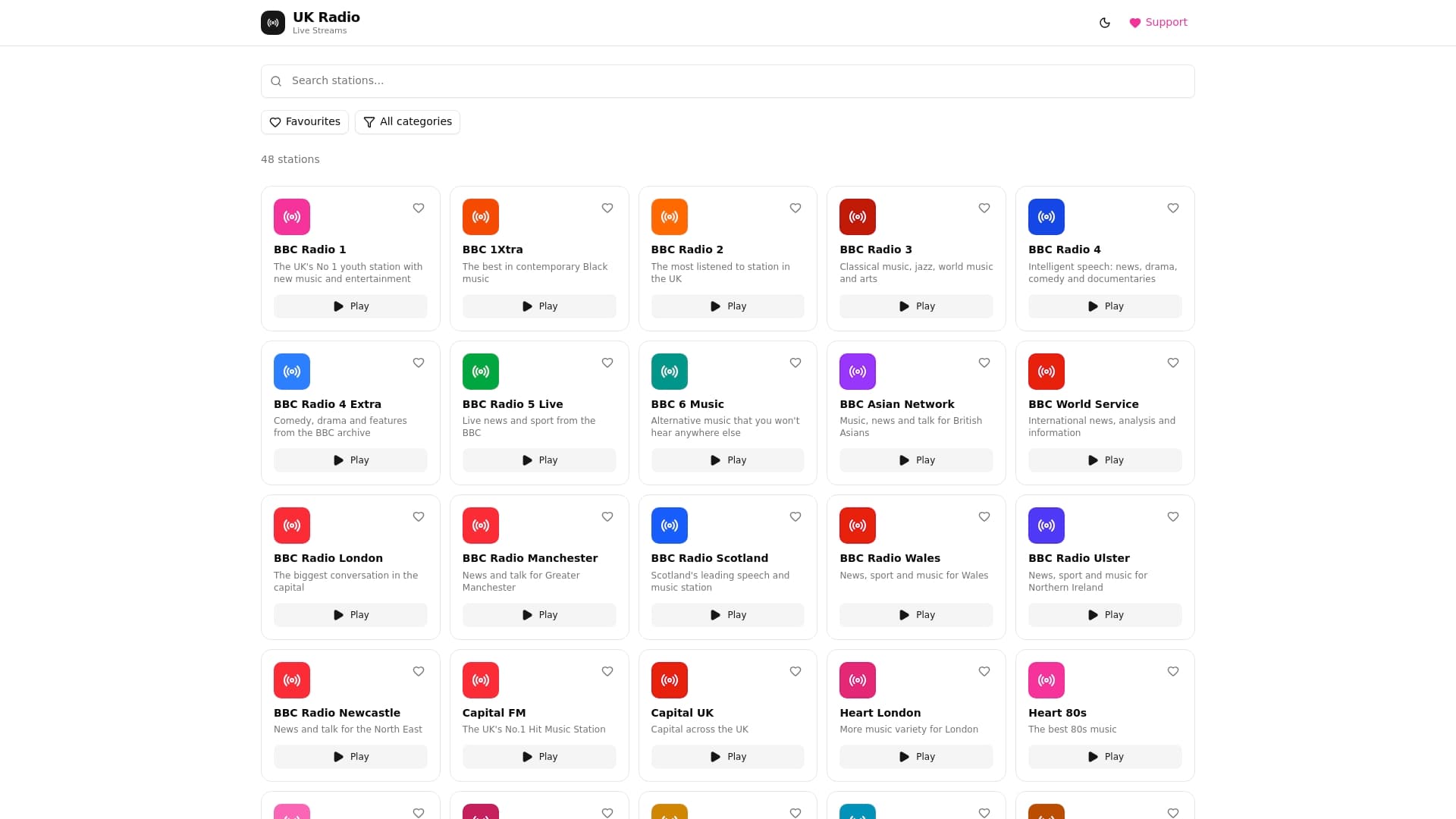The image size is (1456, 819).
Task: Favourite BBC Radio 2 with the heart
Action: [795, 208]
